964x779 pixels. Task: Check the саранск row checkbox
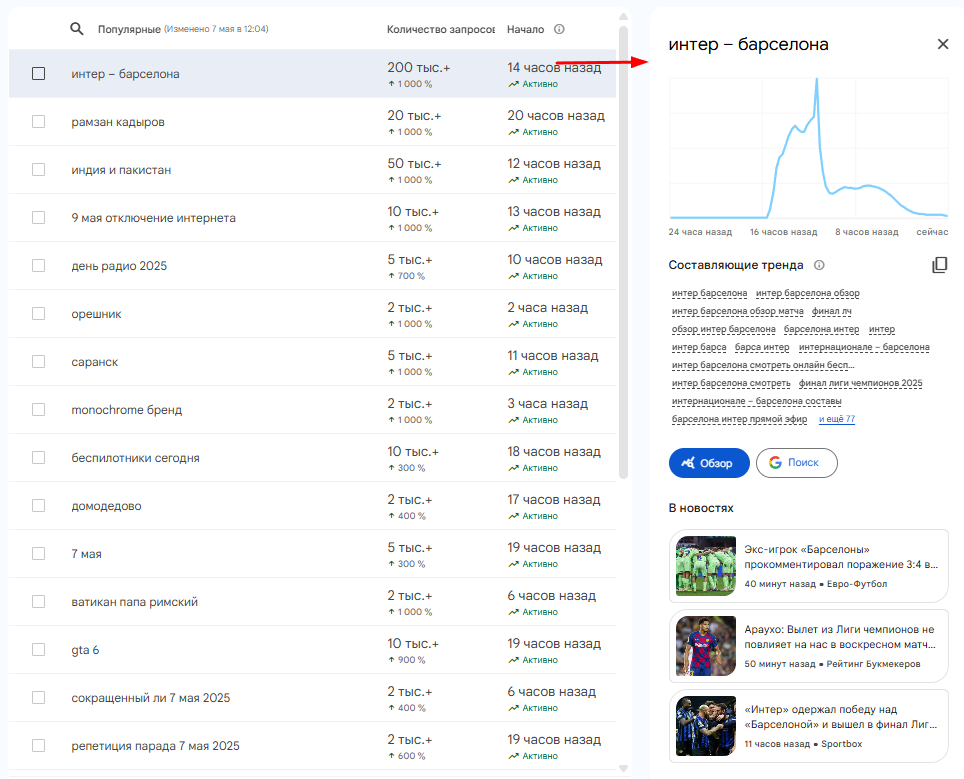pyautogui.click(x=38, y=362)
